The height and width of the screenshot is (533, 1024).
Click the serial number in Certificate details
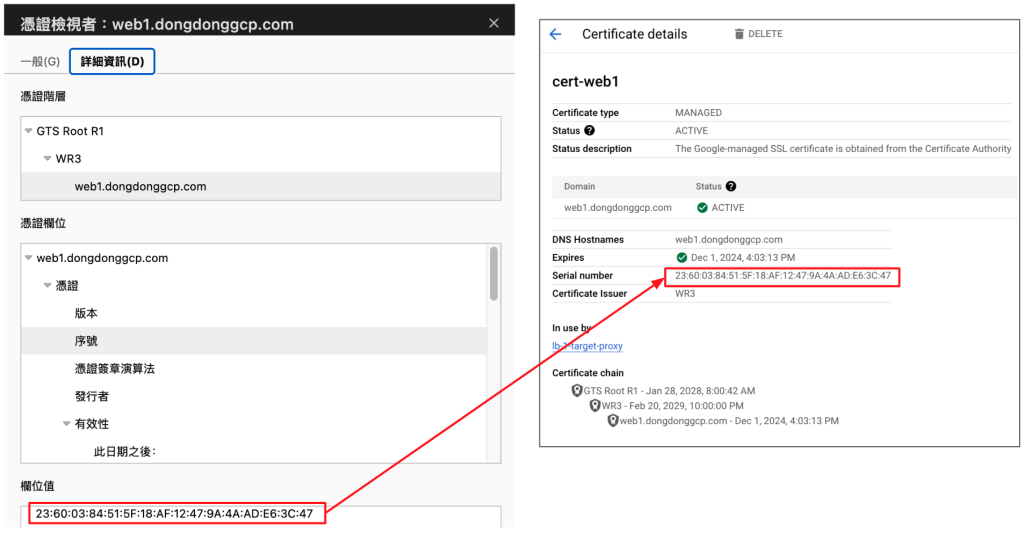click(x=782, y=276)
